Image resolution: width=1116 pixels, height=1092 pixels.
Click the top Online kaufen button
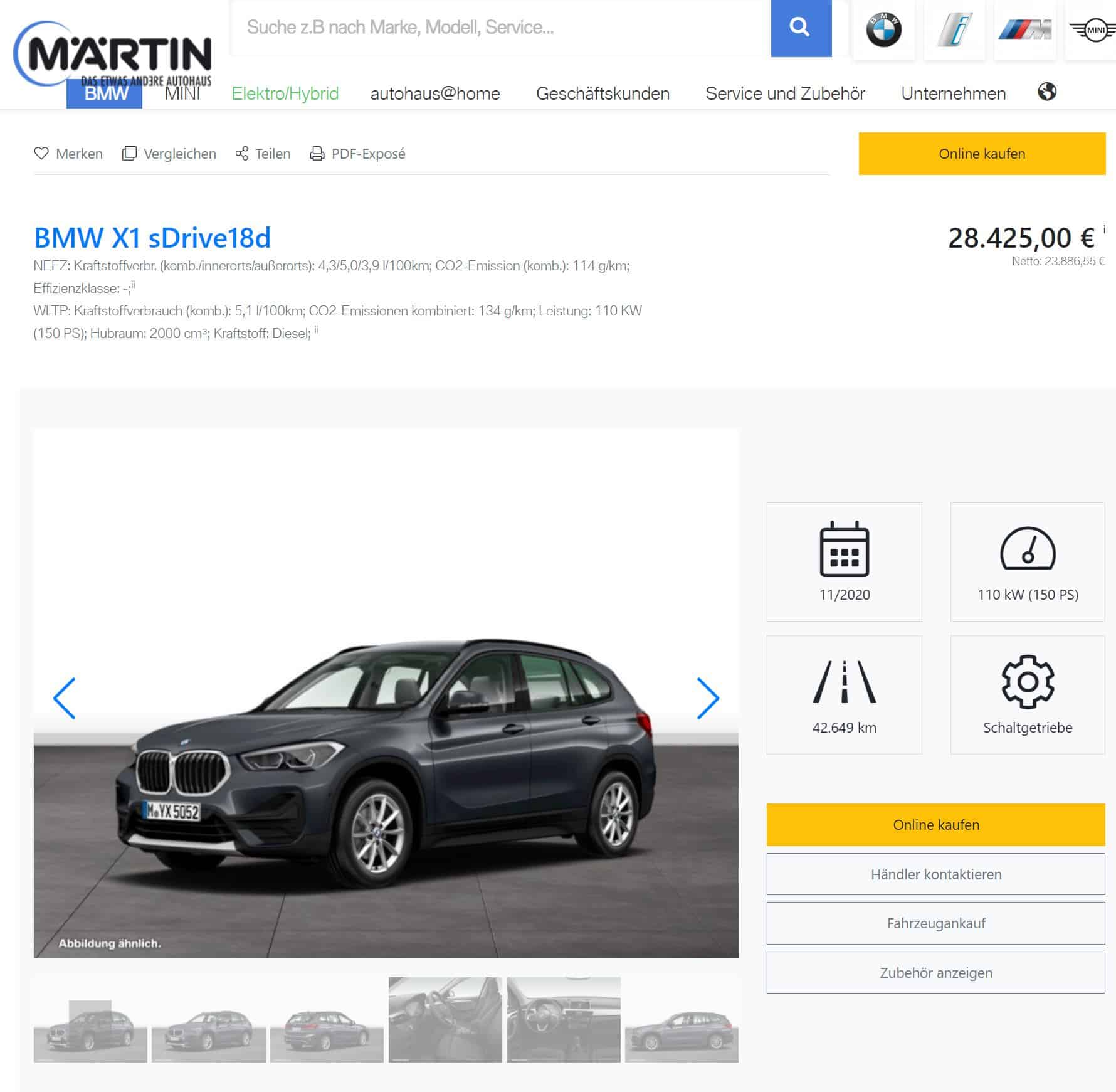pos(982,154)
